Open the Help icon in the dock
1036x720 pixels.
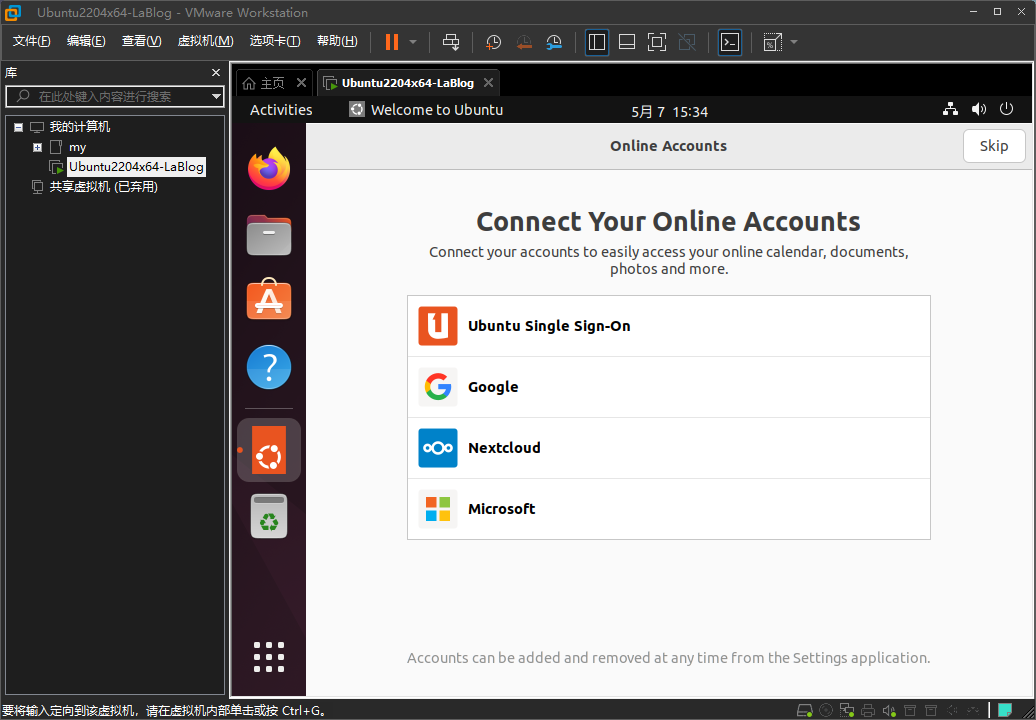[x=269, y=367]
